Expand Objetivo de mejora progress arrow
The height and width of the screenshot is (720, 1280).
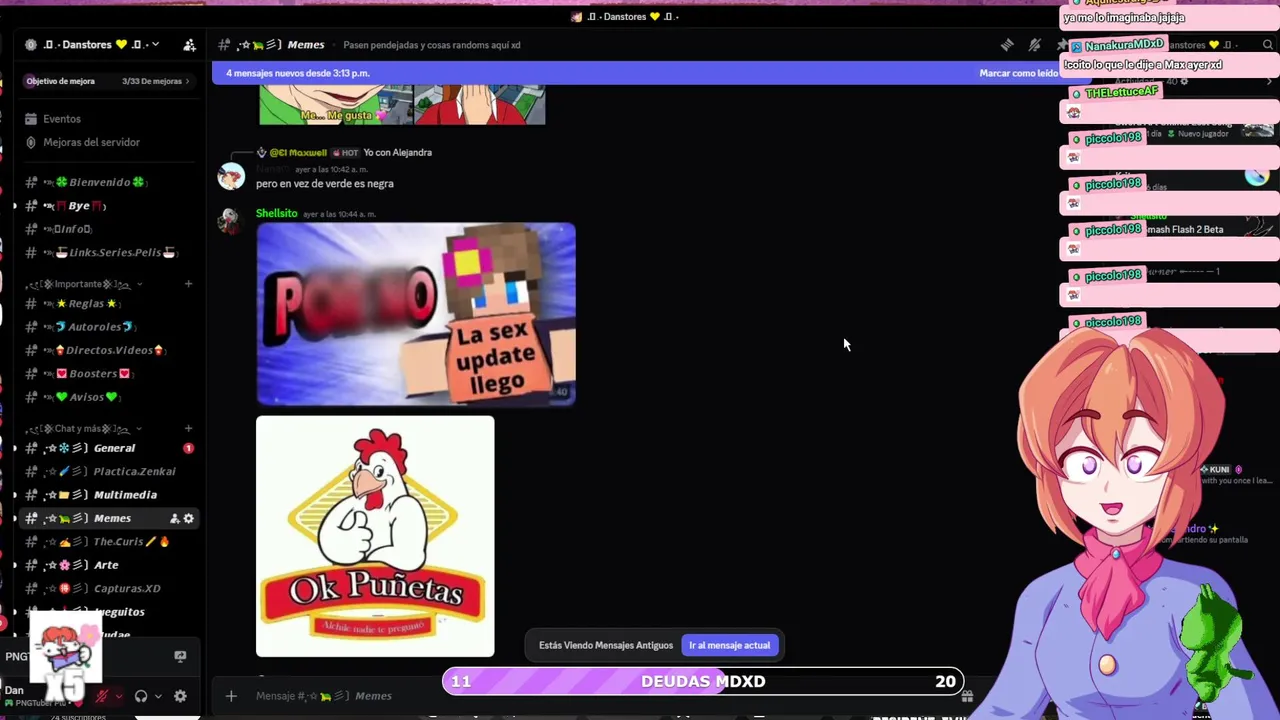[189, 81]
